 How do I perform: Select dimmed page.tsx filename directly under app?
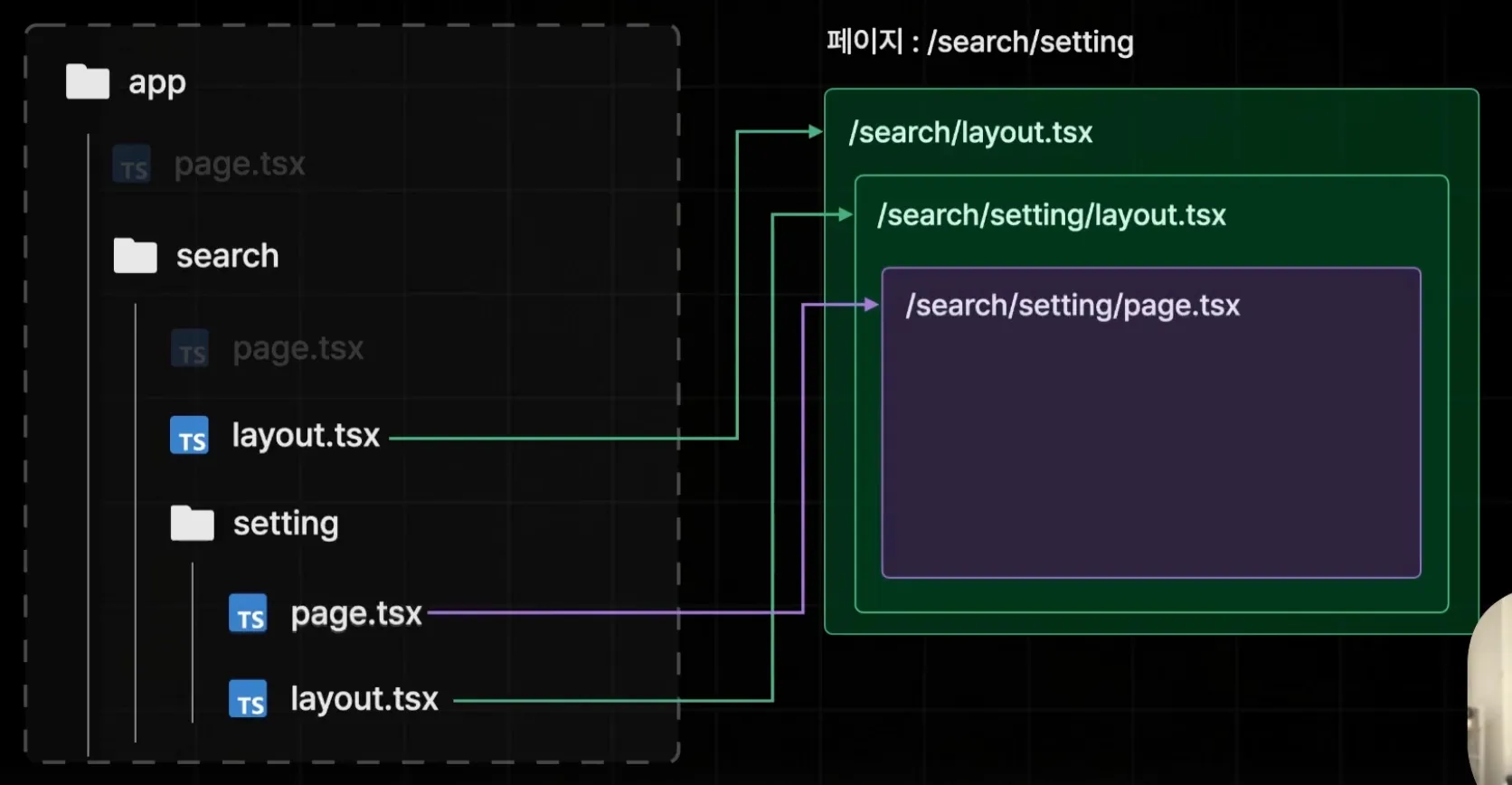(240, 165)
